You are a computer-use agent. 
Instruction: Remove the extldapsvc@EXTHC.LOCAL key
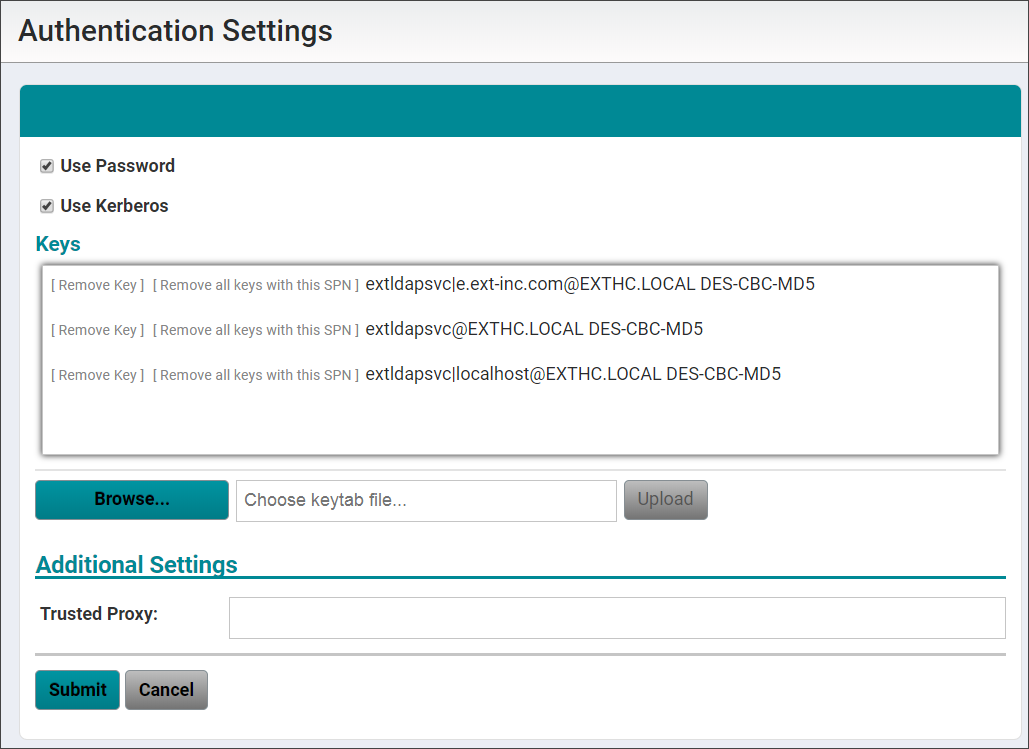point(96,330)
